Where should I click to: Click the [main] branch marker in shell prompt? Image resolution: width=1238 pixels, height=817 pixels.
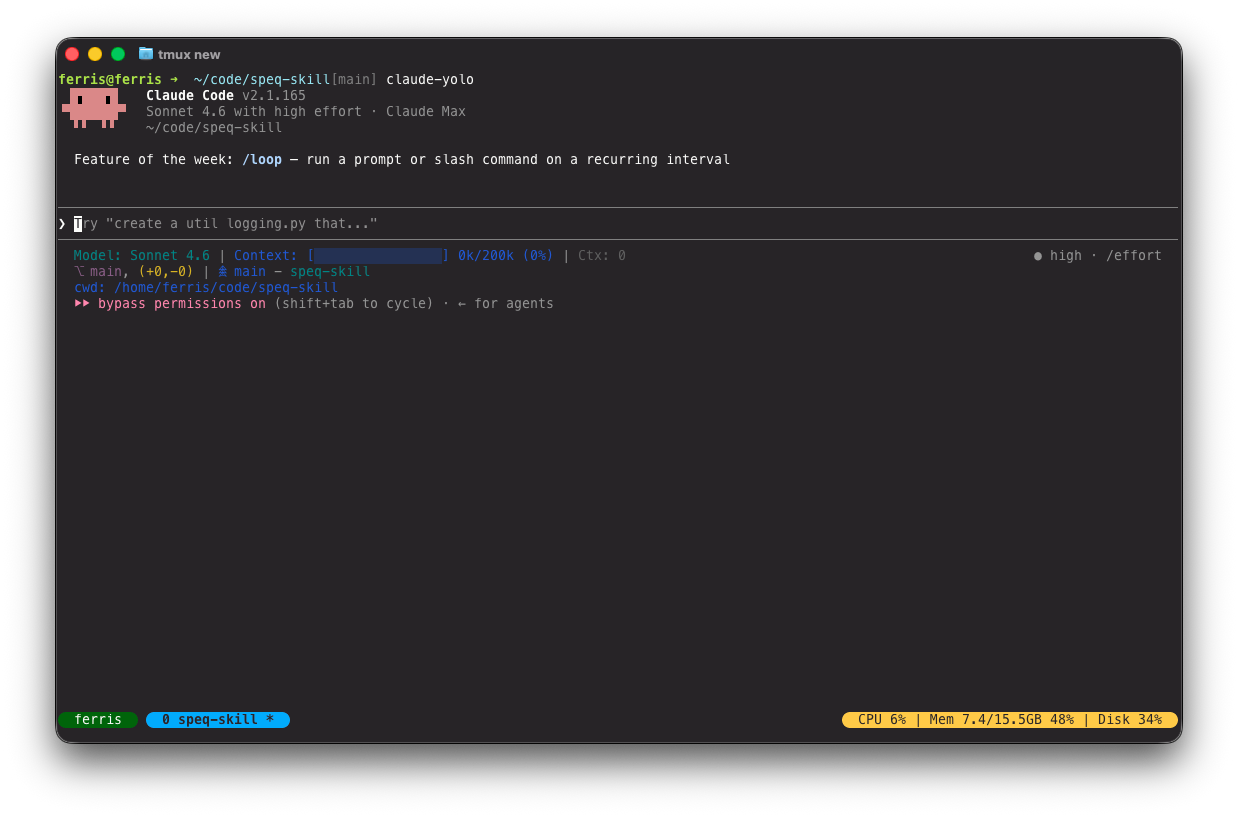point(354,79)
